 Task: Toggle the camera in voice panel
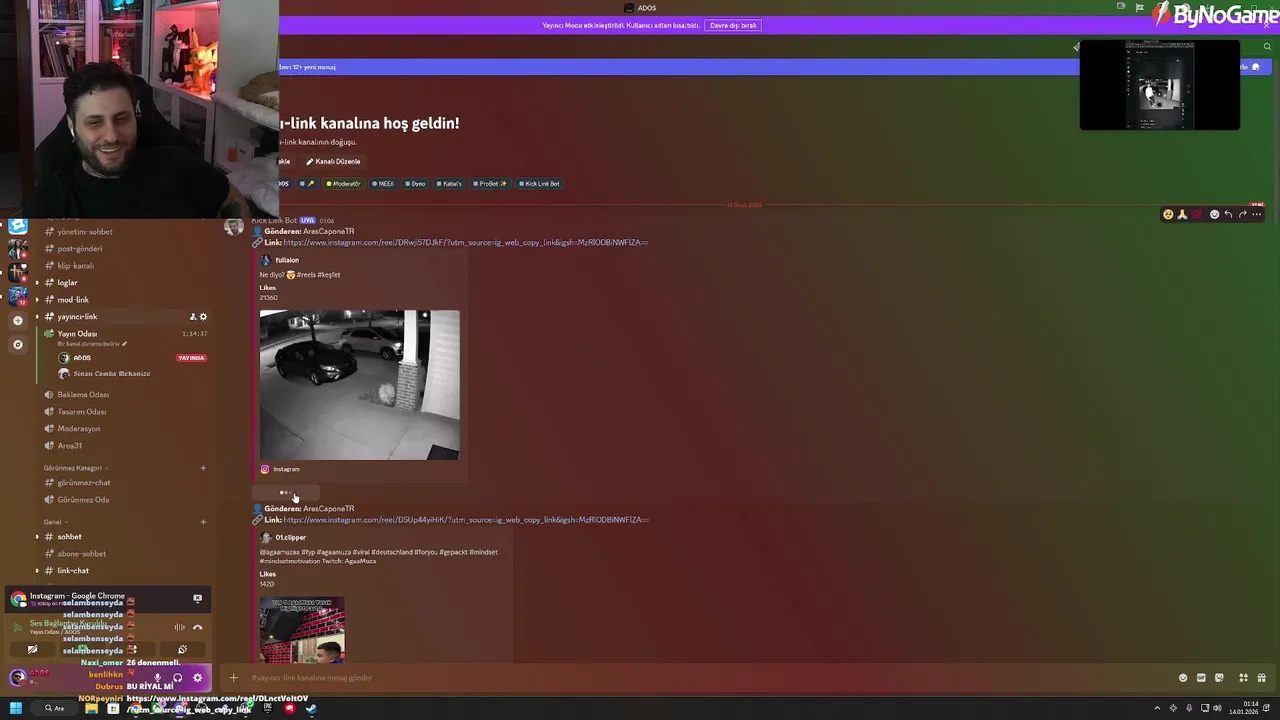(x=32, y=649)
